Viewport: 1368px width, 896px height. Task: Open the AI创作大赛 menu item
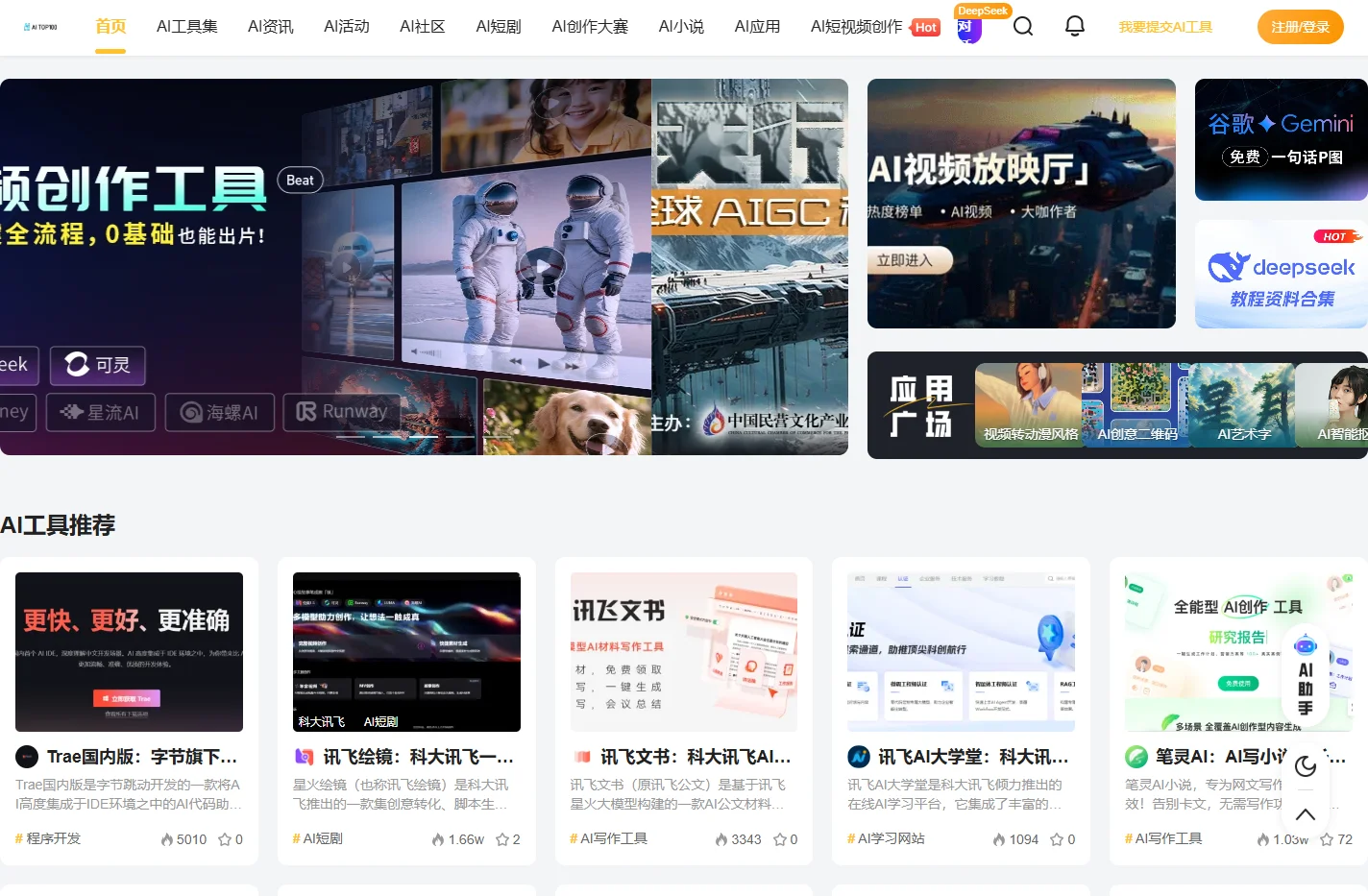click(590, 26)
